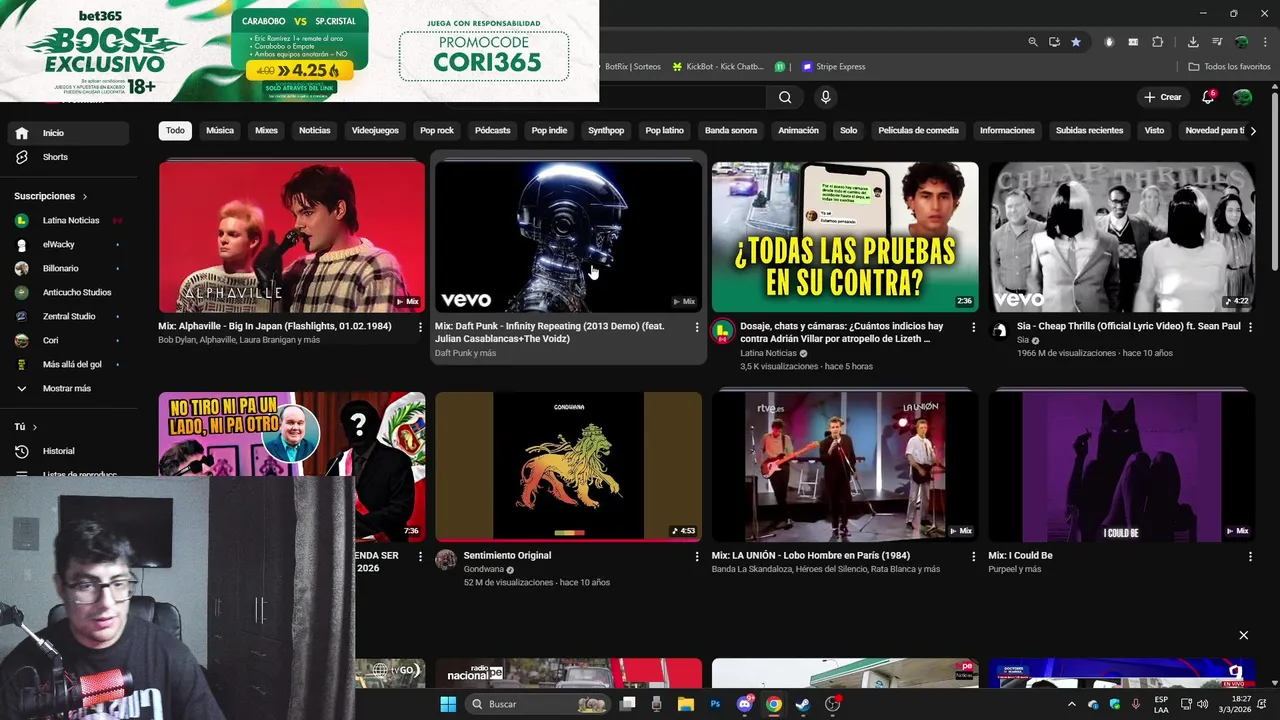Play the Gondwana Sentimiento Original thumbnail

568,466
